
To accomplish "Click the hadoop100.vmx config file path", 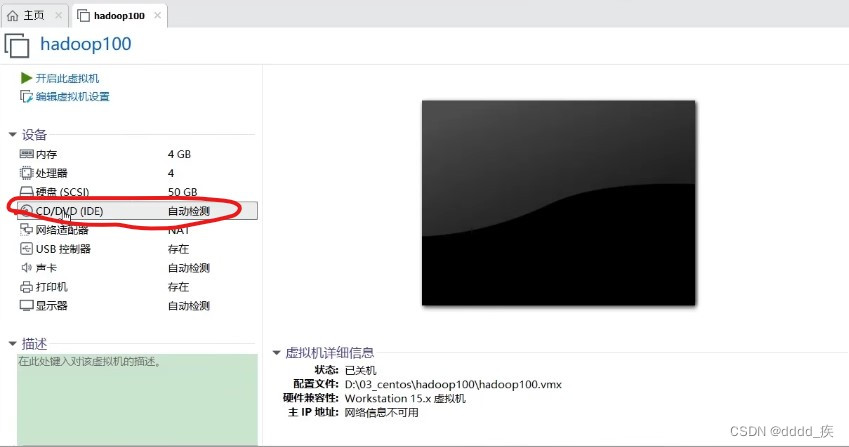I will click(x=453, y=385).
